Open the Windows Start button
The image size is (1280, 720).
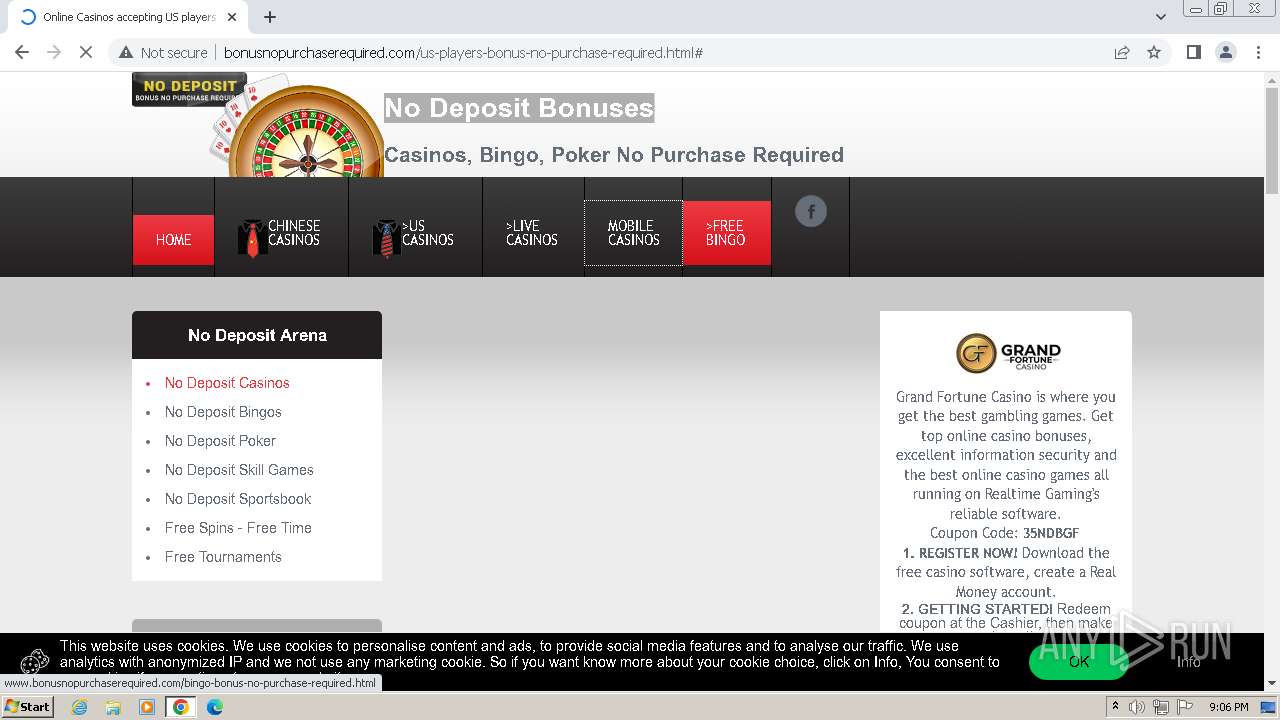(27, 706)
